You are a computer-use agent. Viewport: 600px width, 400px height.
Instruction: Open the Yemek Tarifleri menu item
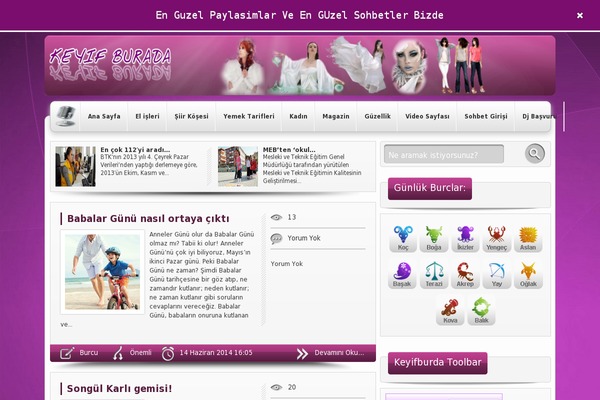click(249, 116)
